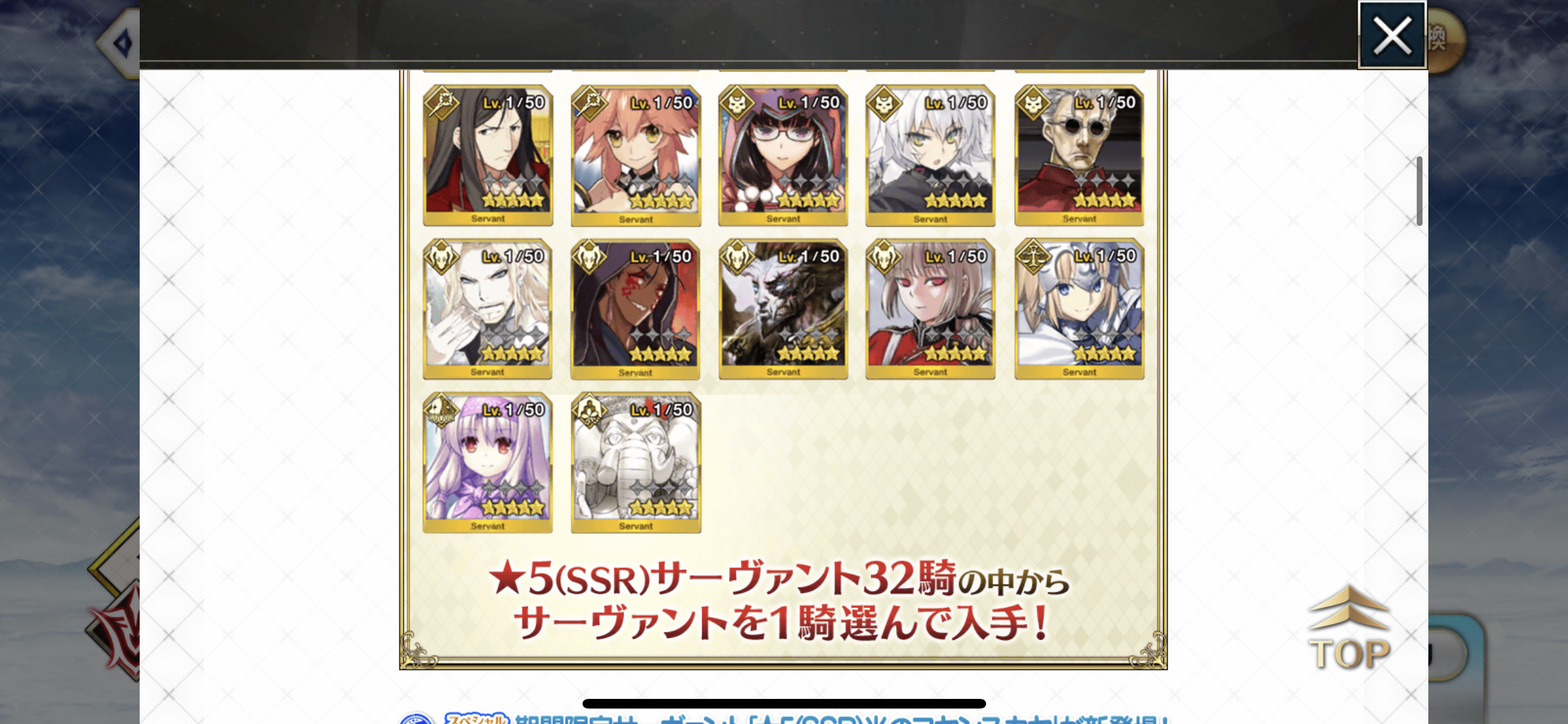This screenshot has height=724, width=1568.
Task: Choose the blonde armored Ruler servant card
Action: (1079, 309)
